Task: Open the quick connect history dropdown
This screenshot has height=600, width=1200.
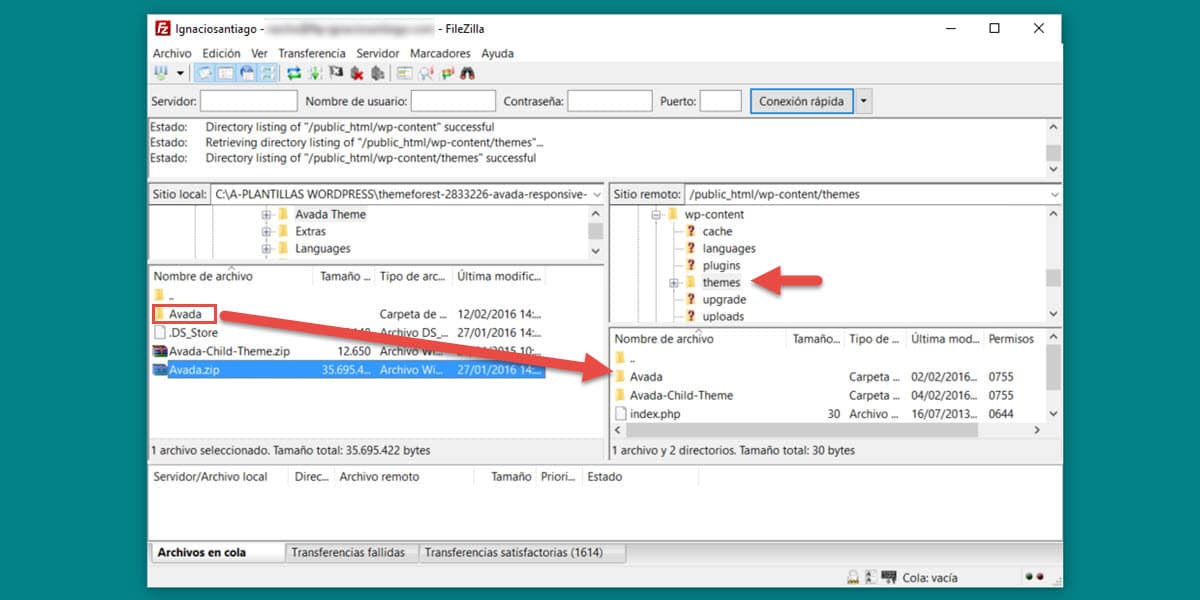Action: pyautogui.click(x=864, y=101)
